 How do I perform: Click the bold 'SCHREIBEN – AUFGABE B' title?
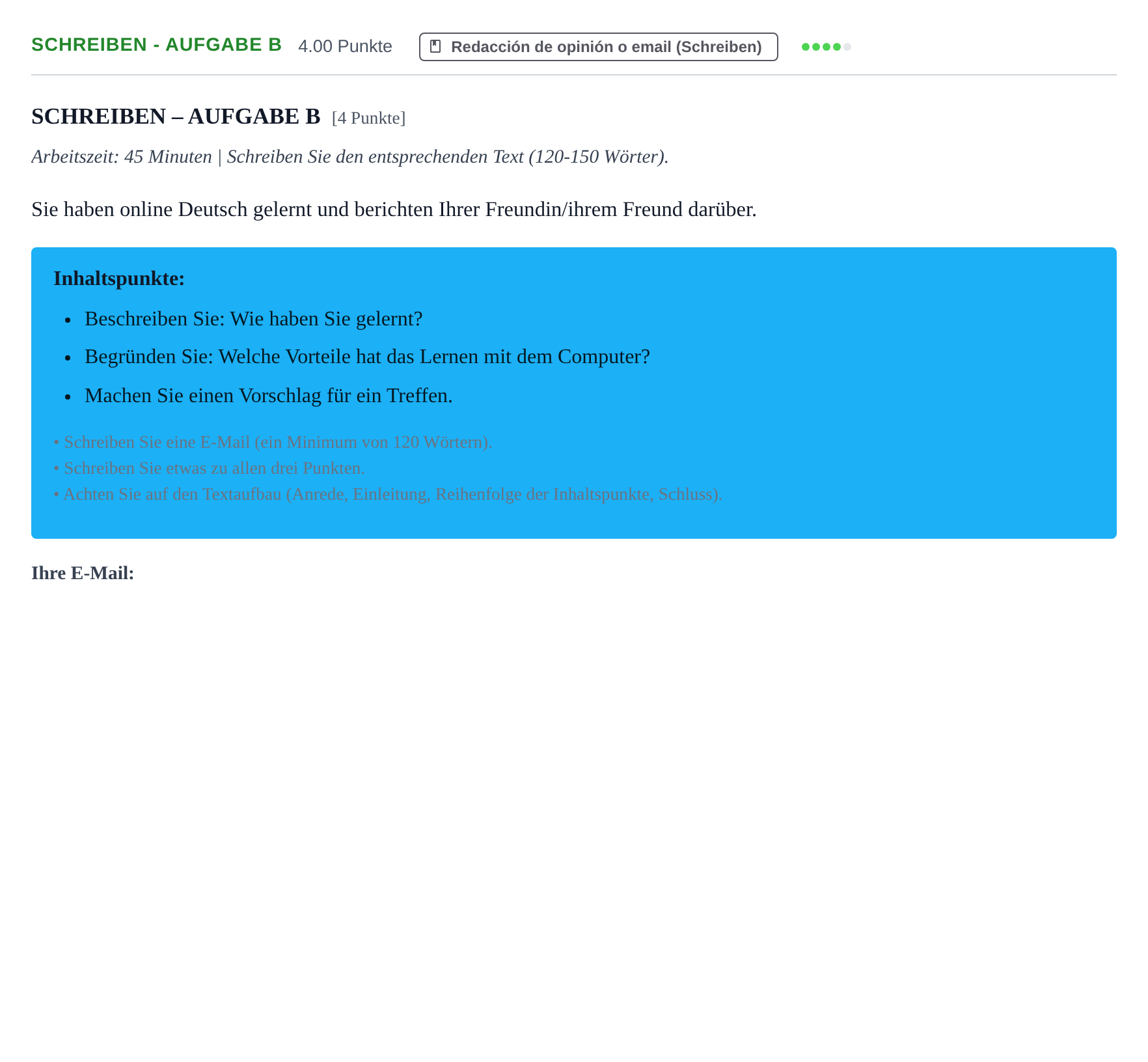pyautogui.click(x=176, y=116)
